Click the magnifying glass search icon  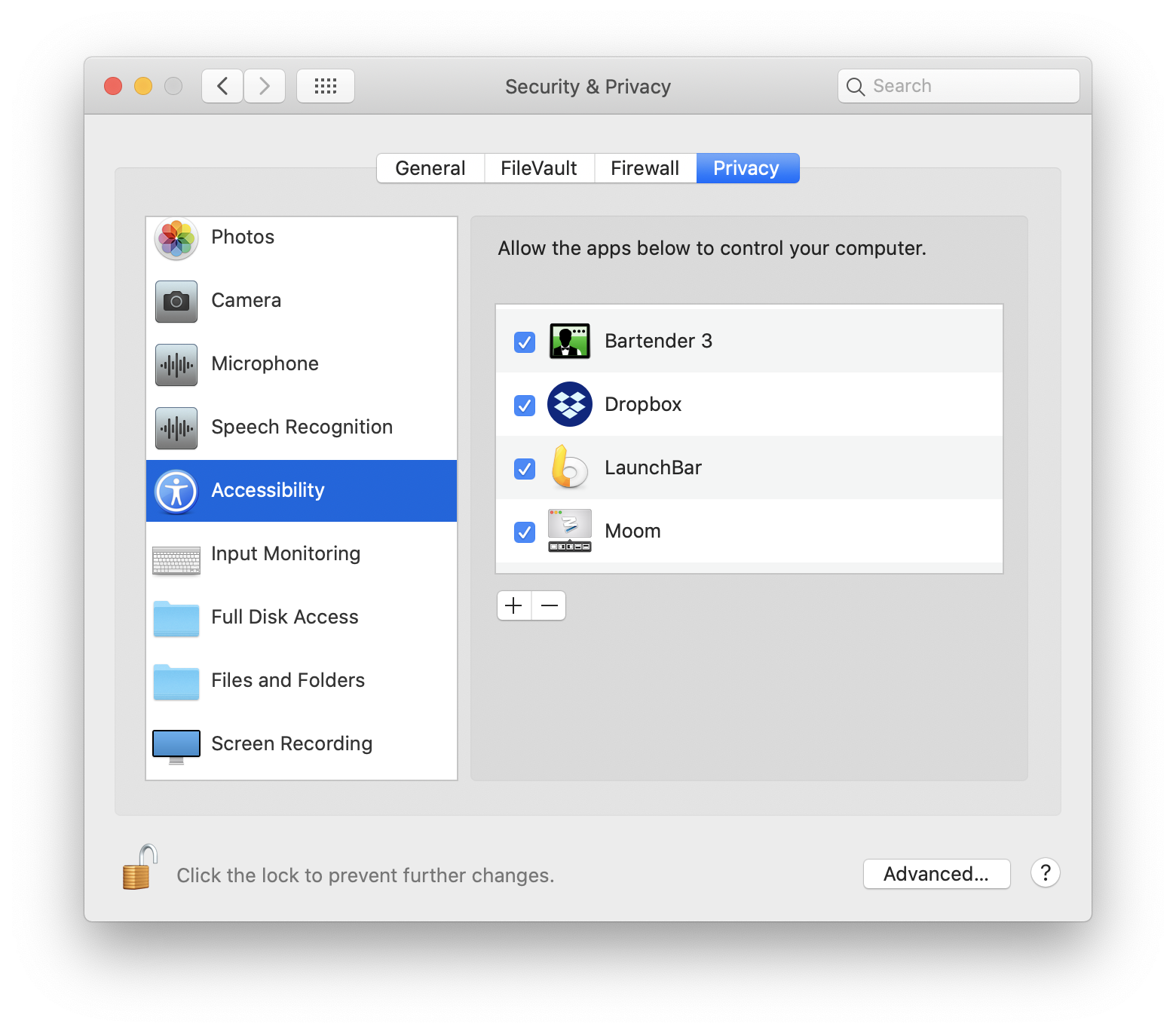856,87
